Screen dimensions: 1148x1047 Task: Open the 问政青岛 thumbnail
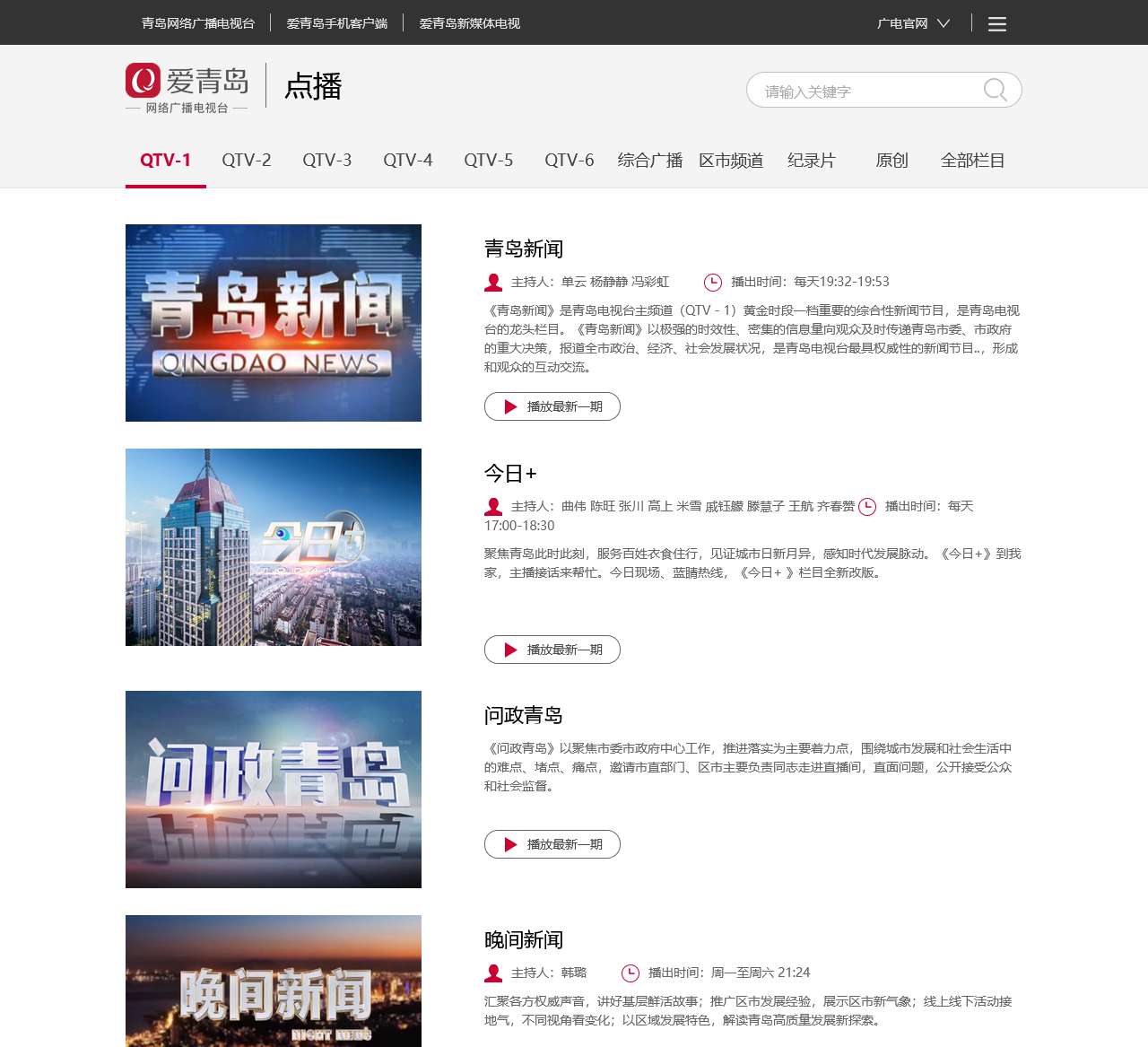coord(274,790)
